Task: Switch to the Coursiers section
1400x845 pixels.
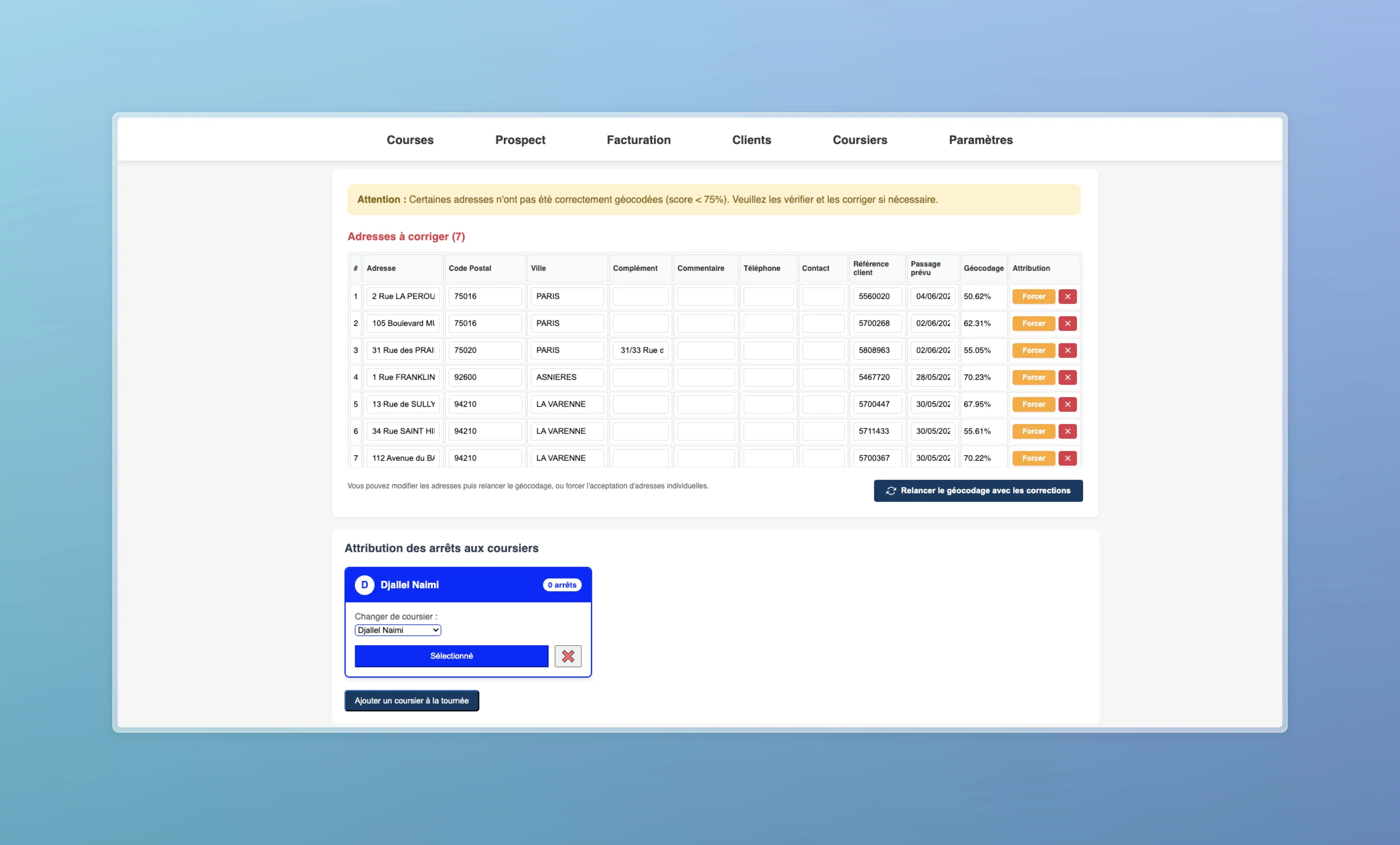Action: (859, 140)
